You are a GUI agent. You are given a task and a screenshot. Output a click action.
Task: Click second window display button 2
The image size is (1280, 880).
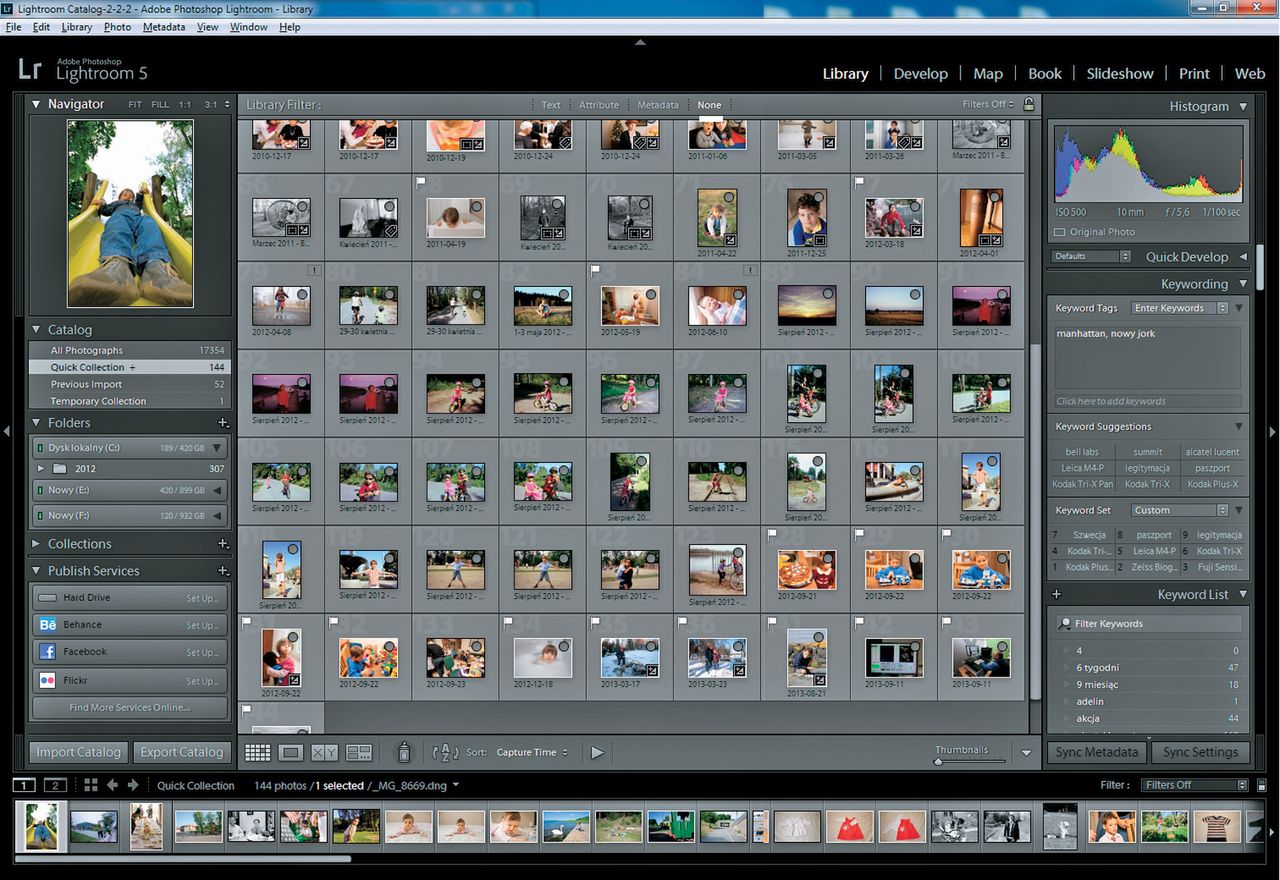click(x=55, y=785)
